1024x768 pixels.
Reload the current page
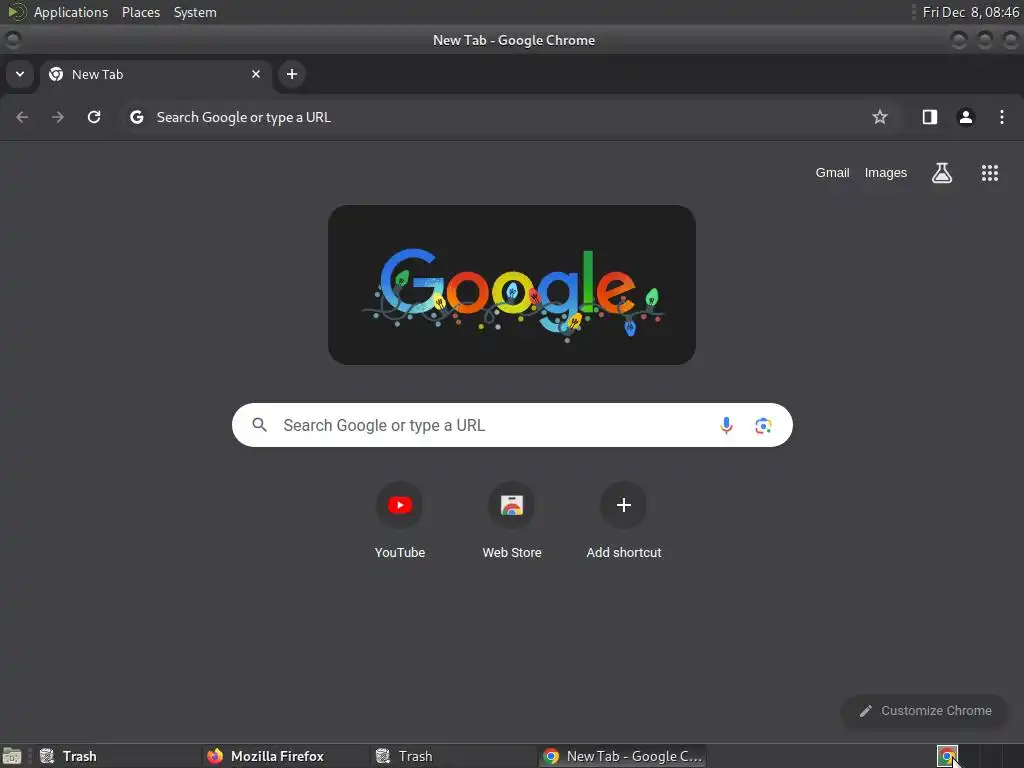click(94, 117)
